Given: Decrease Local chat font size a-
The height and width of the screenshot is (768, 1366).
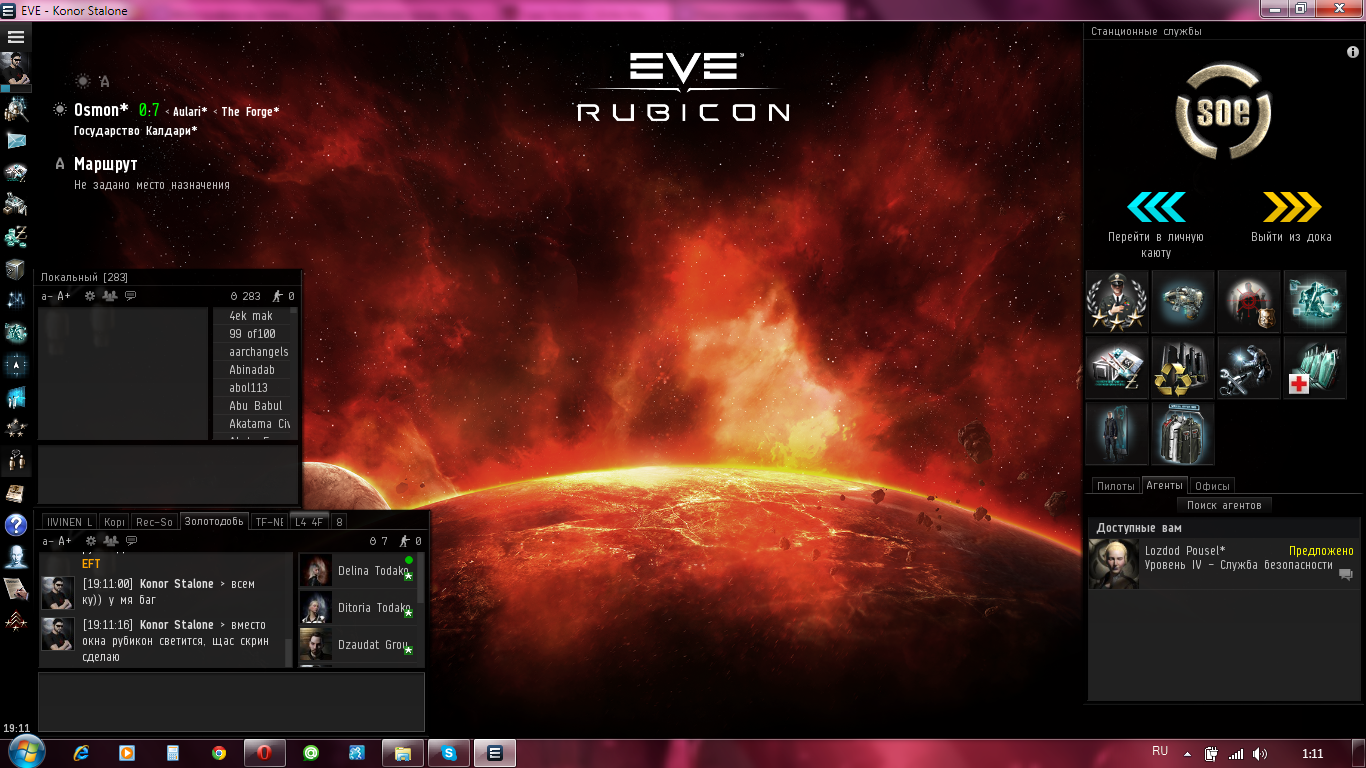Looking at the screenshot, I should click(x=46, y=296).
